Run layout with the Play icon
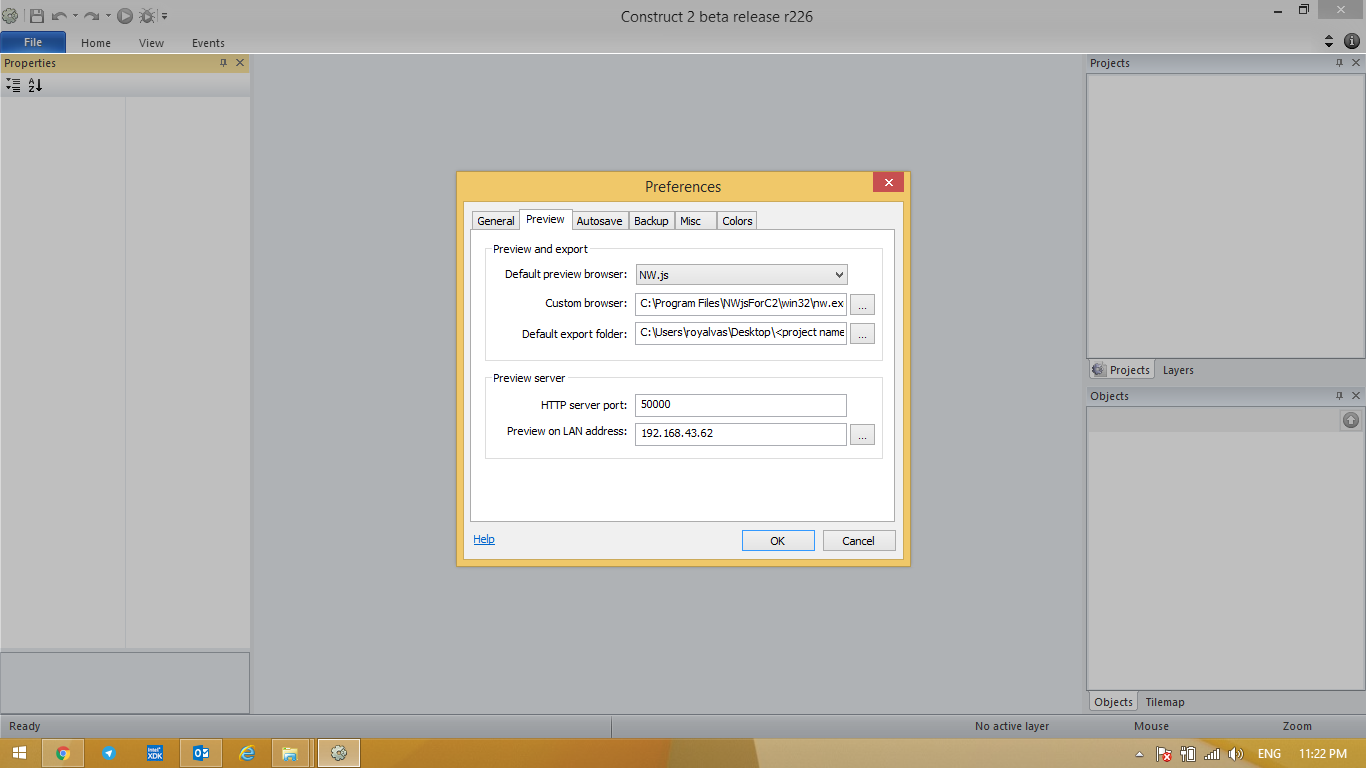1366x768 pixels. coord(125,16)
